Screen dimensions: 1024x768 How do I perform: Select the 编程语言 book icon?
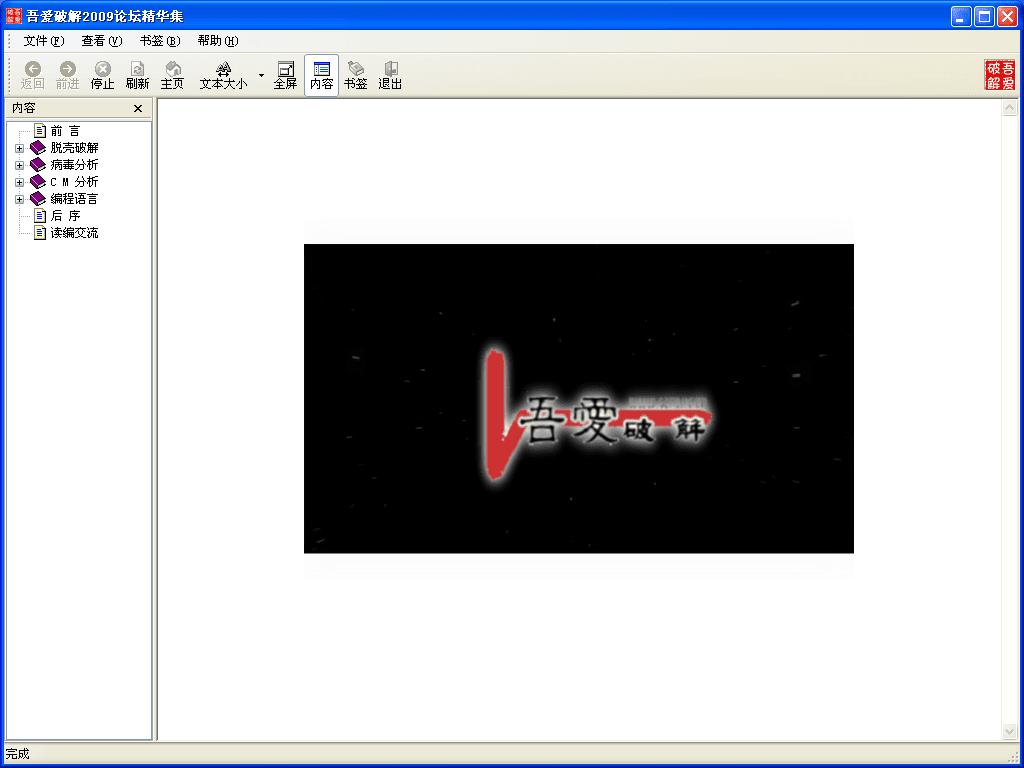(x=38, y=199)
